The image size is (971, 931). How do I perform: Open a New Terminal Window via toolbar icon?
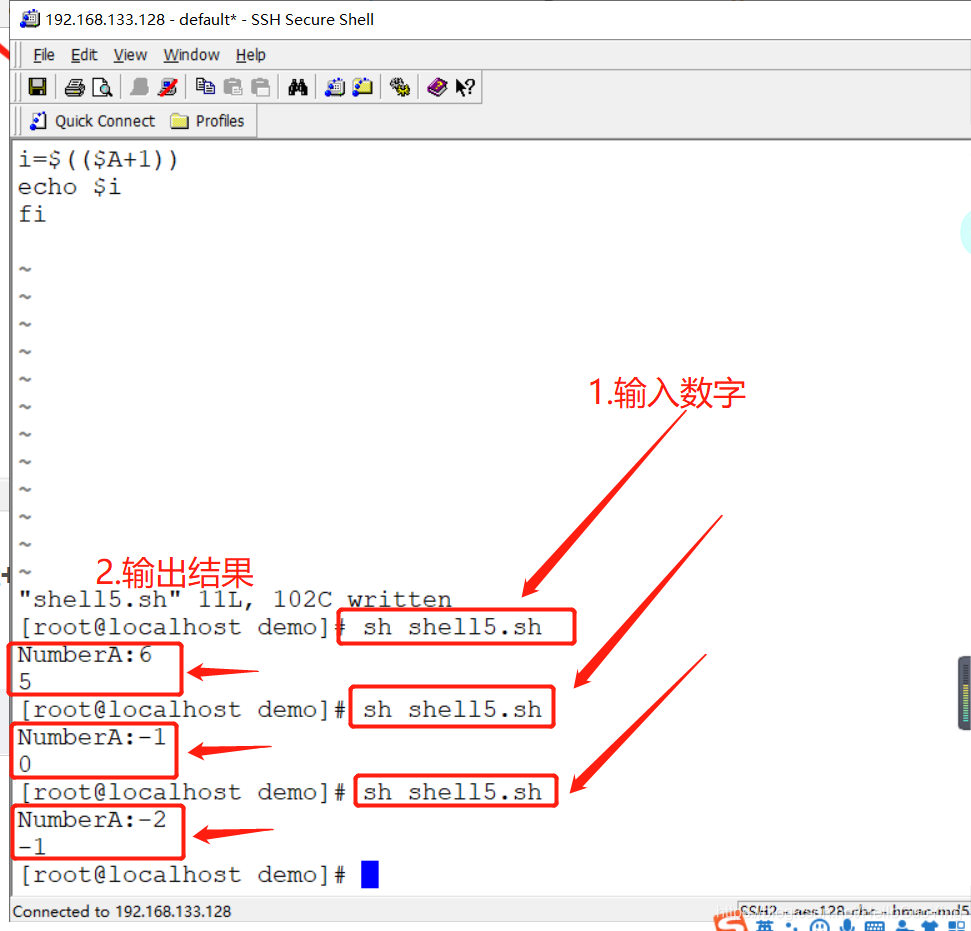[335, 87]
